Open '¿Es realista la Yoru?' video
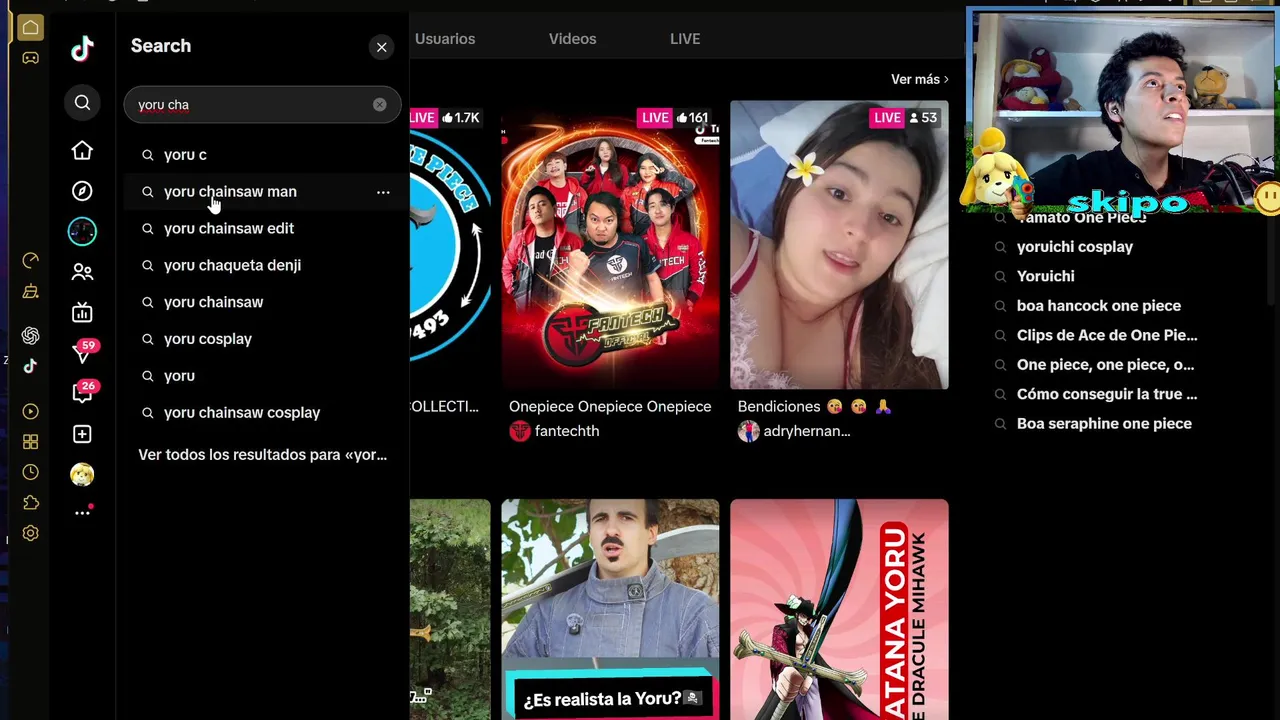The width and height of the screenshot is (1280, 720). point(610,610)
